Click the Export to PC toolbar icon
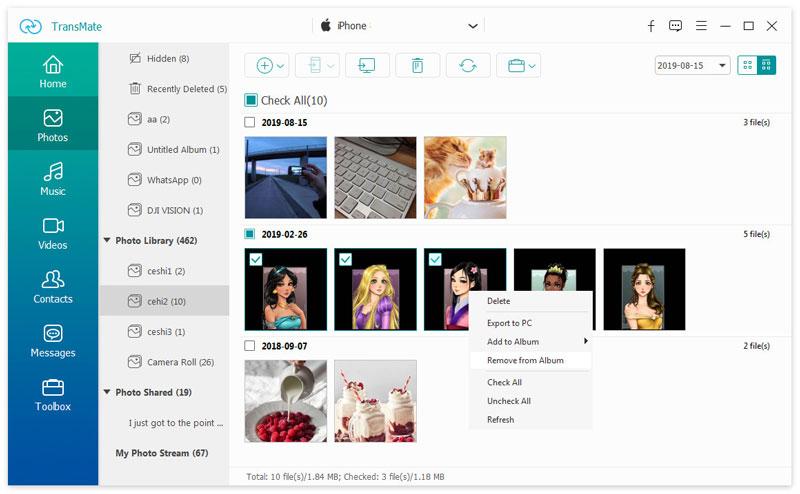 pos(367,65)
